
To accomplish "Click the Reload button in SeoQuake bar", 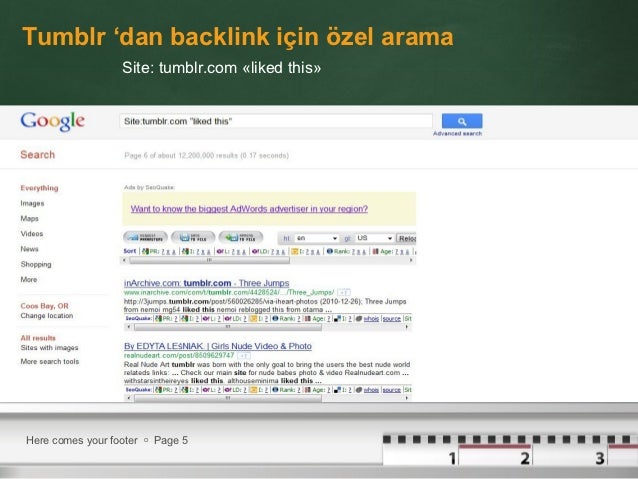I will tap(406, 238).
